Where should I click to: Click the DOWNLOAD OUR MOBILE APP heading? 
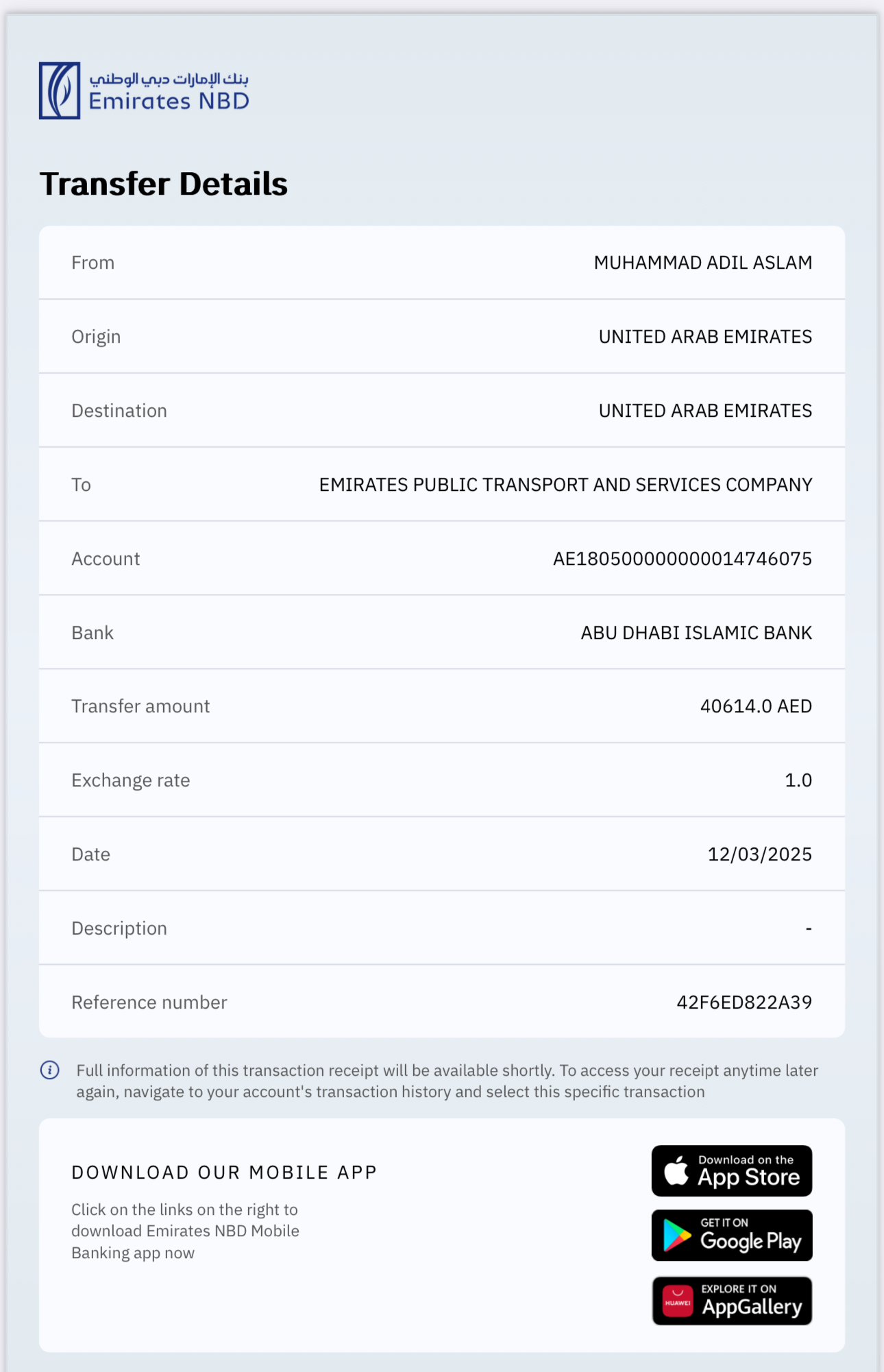(x=224, y=1172)
